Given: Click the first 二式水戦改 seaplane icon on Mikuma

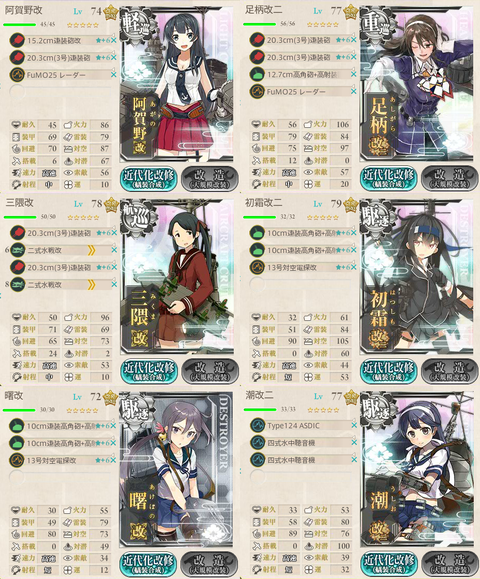Looking at the screenshot, I should [x=17, y=250].
